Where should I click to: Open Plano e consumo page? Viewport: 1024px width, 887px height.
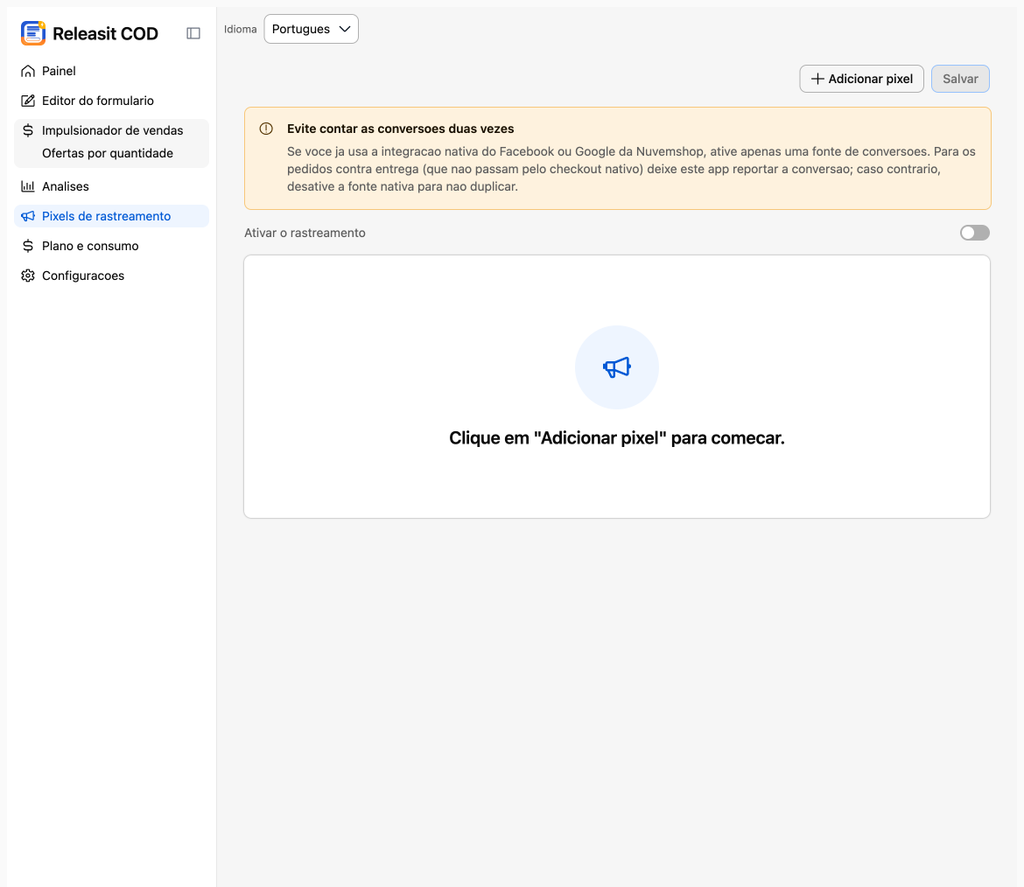pos(111,246)
